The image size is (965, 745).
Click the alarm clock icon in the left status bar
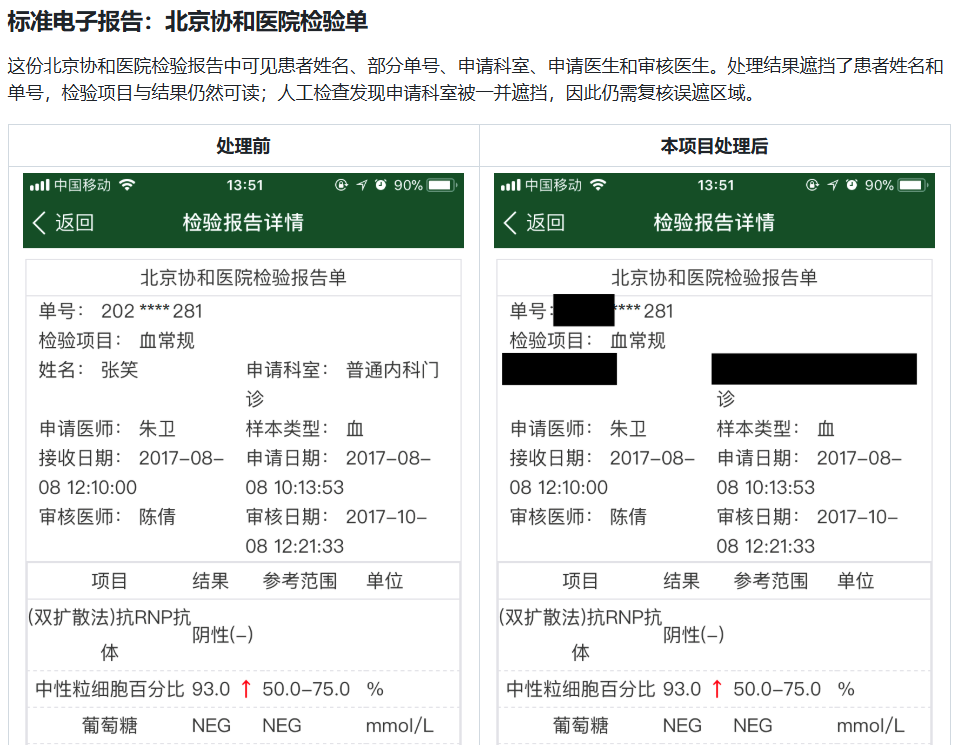(x=381, y=185)
